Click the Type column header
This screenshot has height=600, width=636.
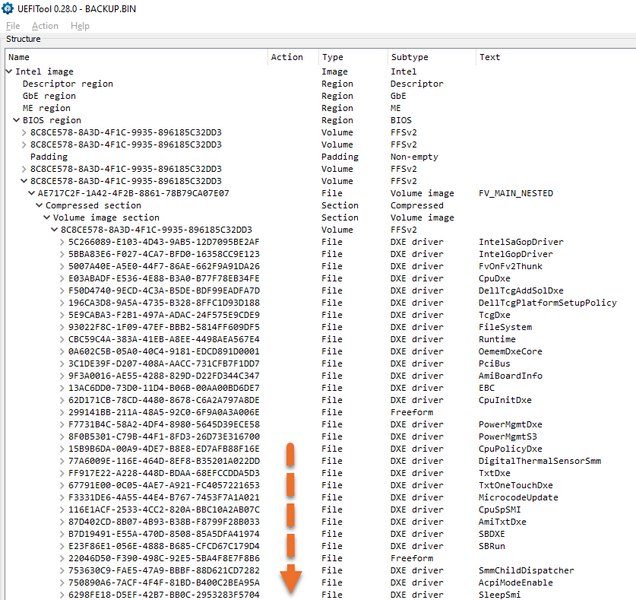coord(353,57)
